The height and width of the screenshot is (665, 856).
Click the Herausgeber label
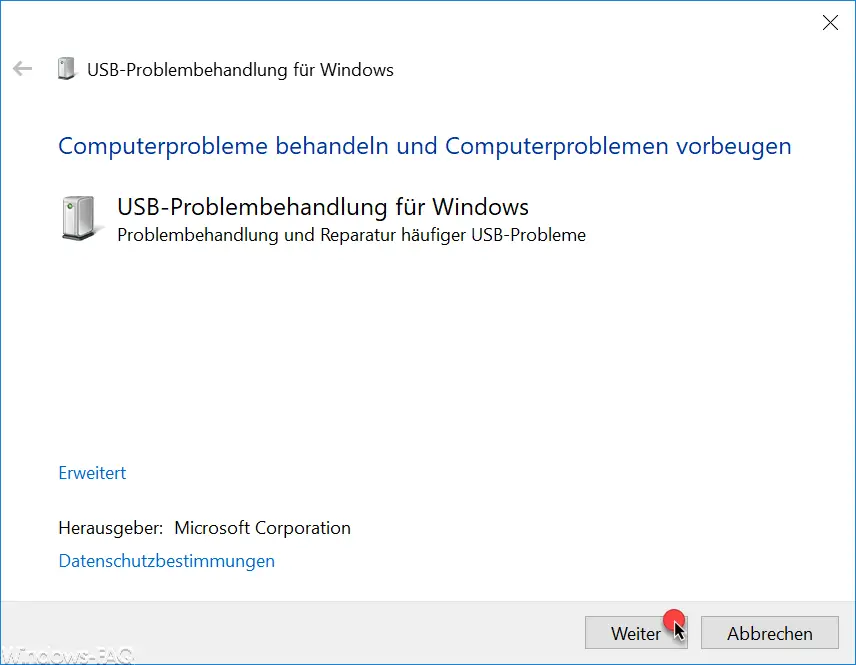(x=111, y=528)
